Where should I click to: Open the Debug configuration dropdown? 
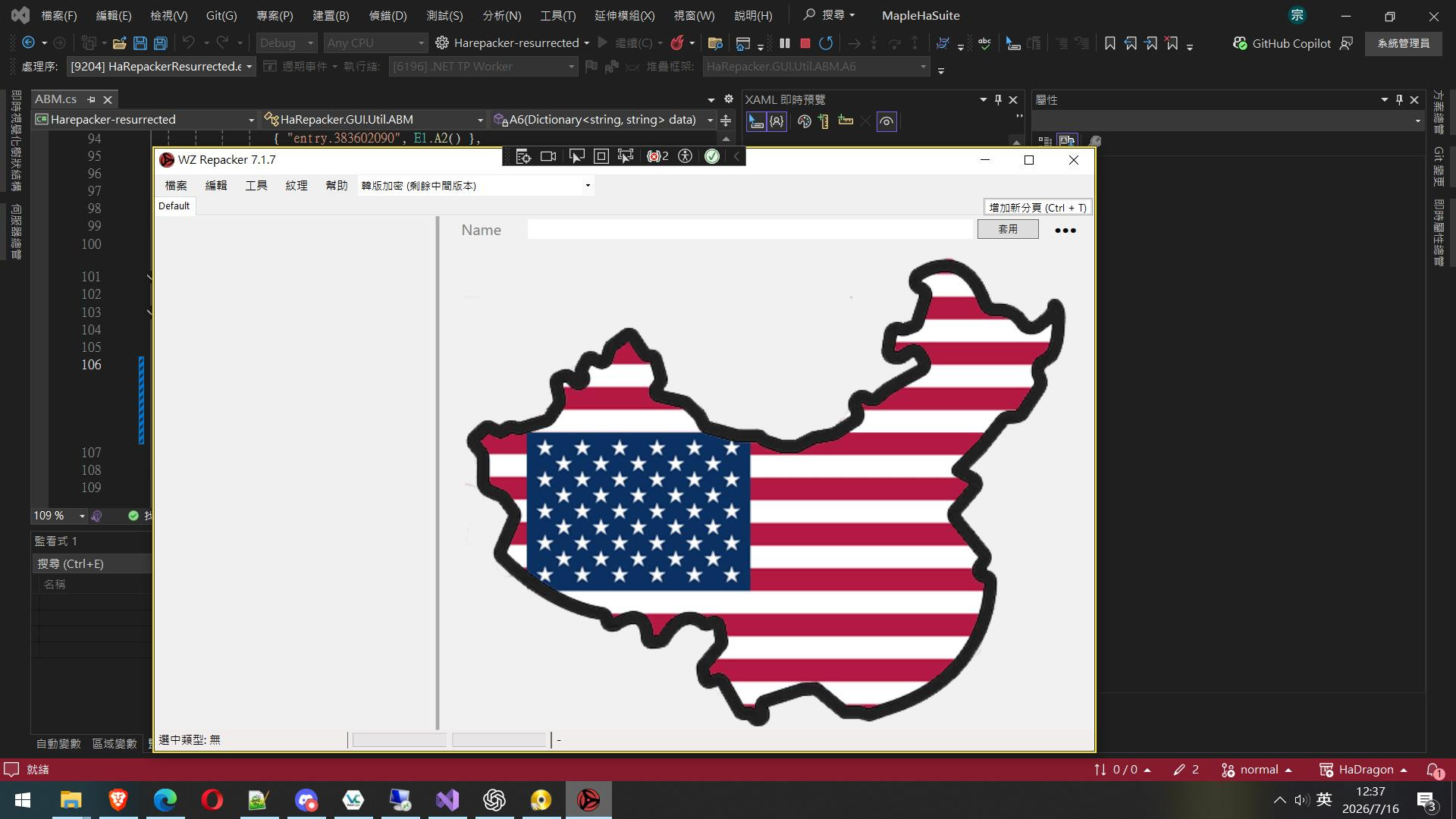[286, 43]
